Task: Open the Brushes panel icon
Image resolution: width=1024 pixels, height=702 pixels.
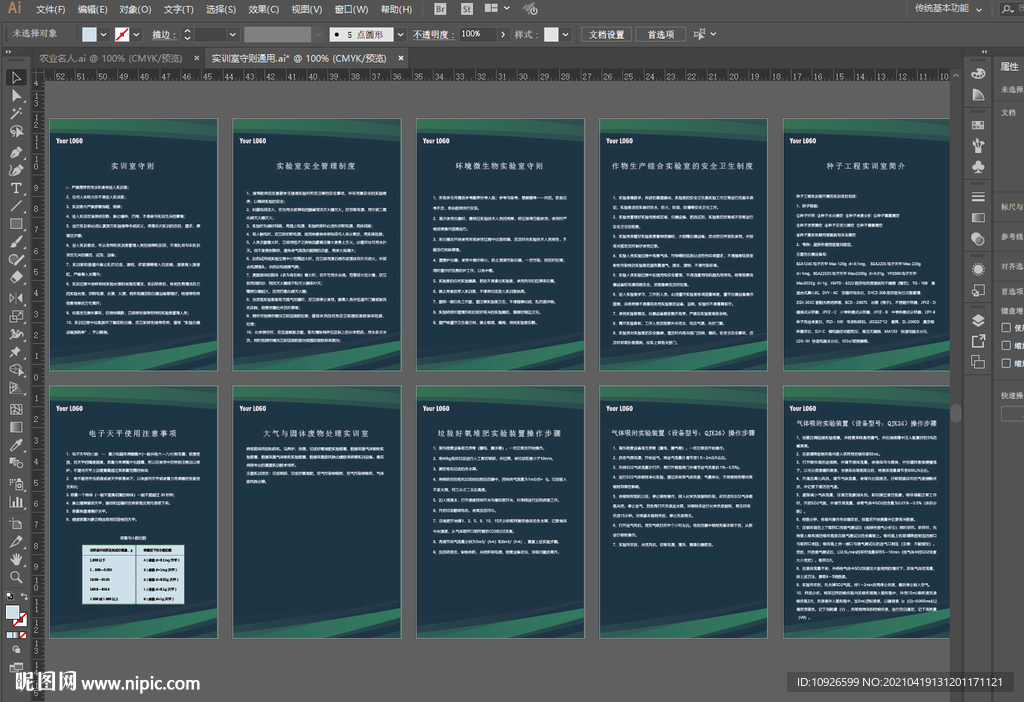Action: pos(978,145)
